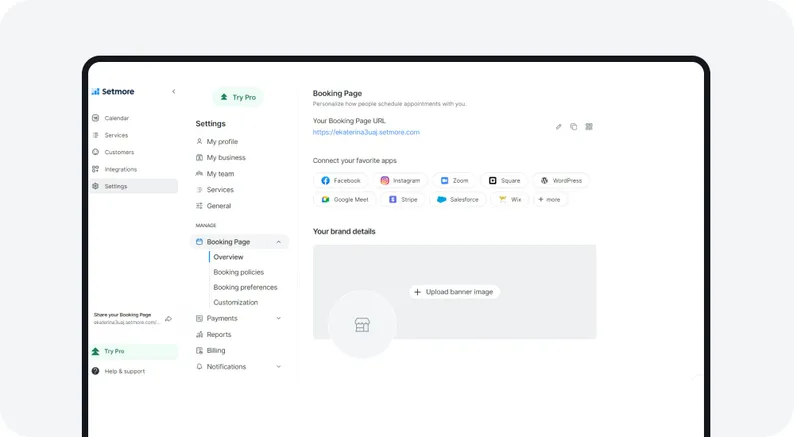Open Services in the left sidebar

[134, 135]
